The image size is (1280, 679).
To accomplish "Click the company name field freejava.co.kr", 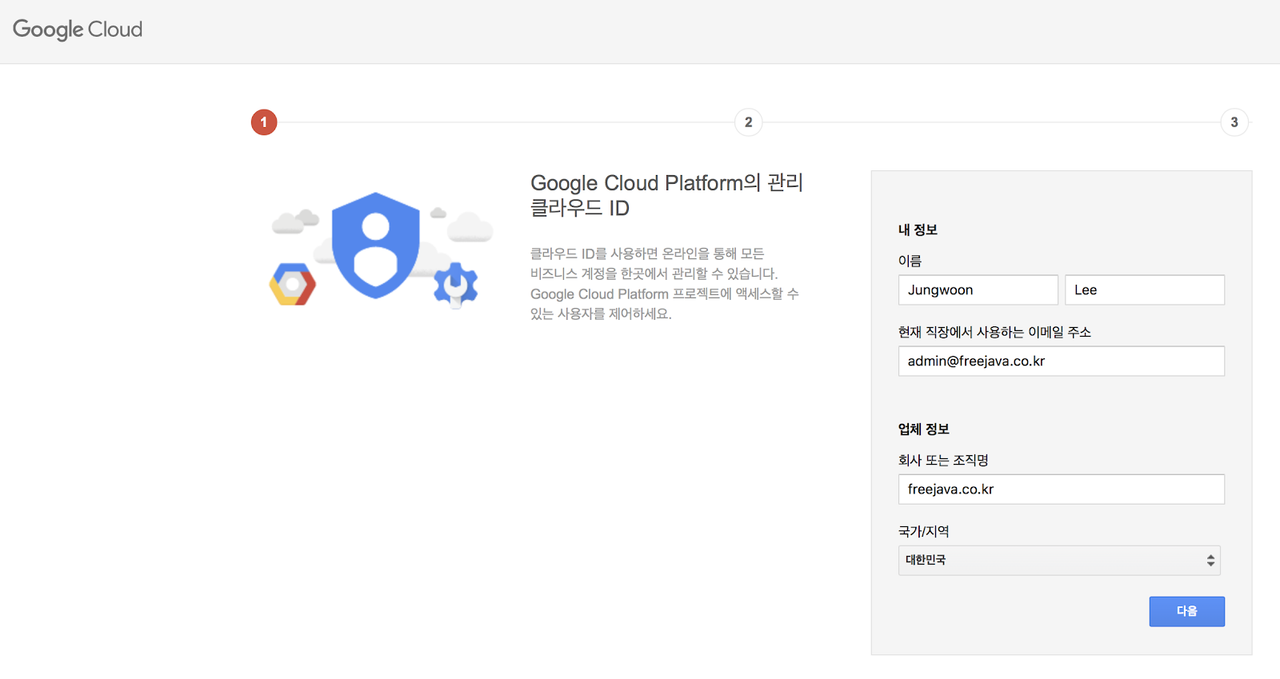I will click(1062, 489).
